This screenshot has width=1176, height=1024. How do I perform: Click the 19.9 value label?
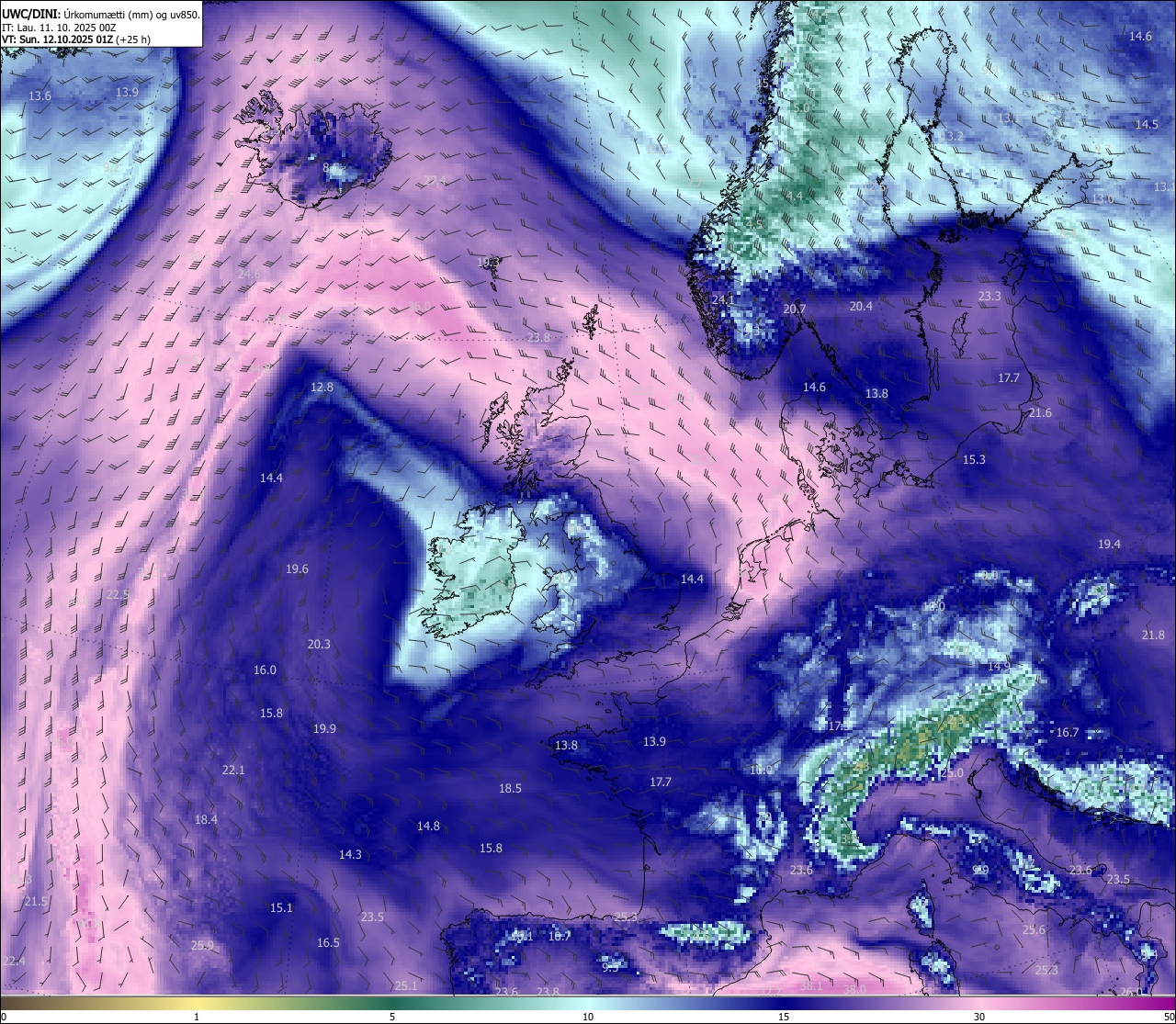pyautogui.click(x=324, y=729)
